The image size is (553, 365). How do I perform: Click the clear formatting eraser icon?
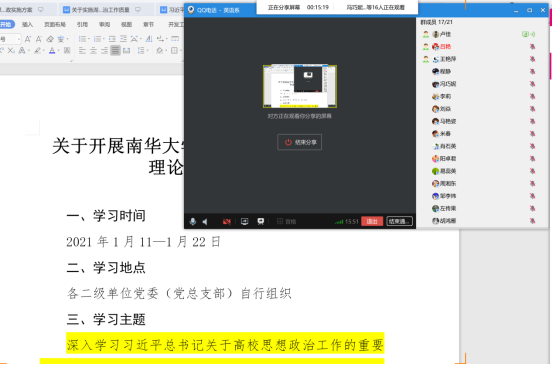(x=50, y=39)
